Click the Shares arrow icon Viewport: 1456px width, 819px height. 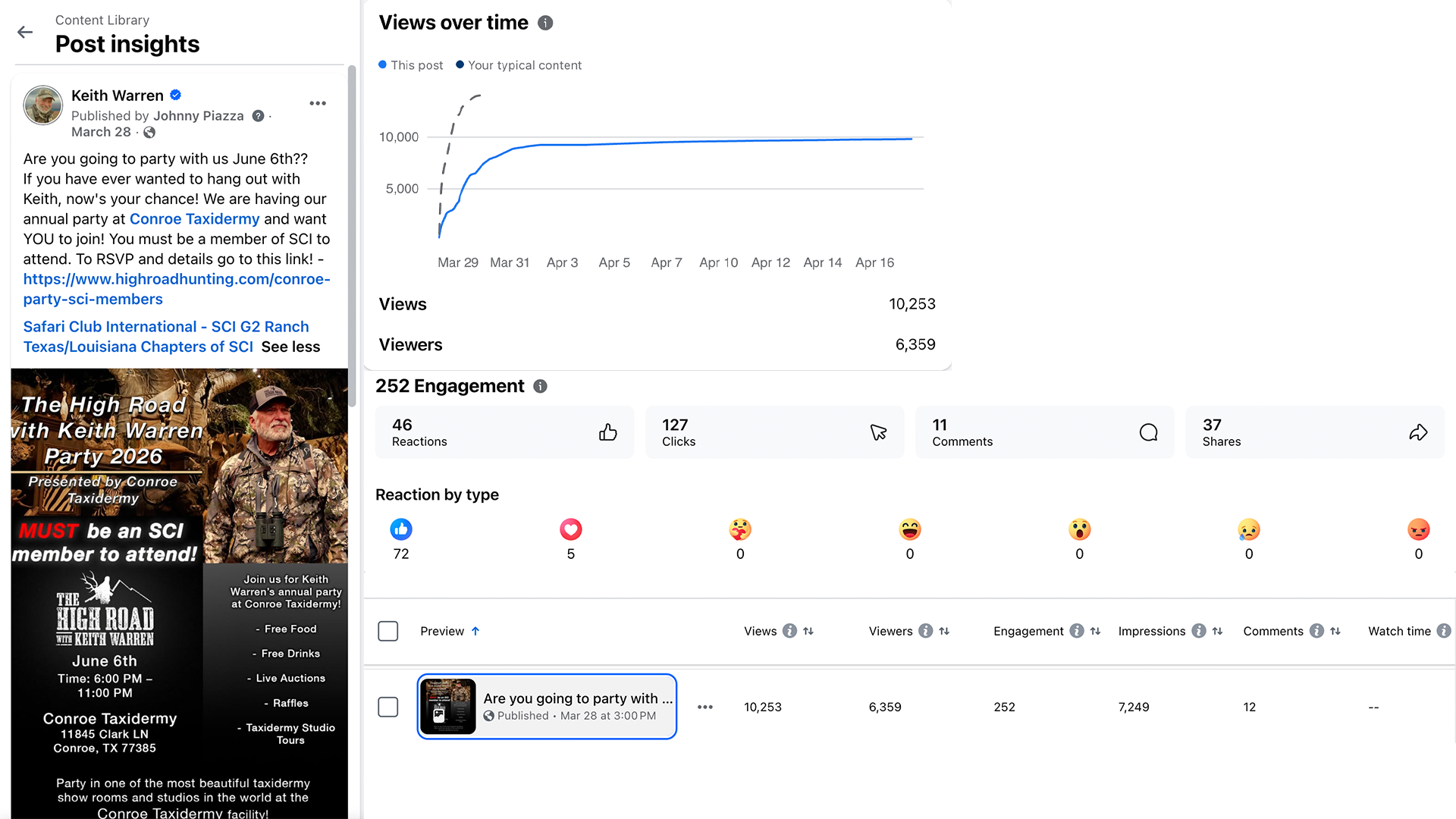(1418, 432)
